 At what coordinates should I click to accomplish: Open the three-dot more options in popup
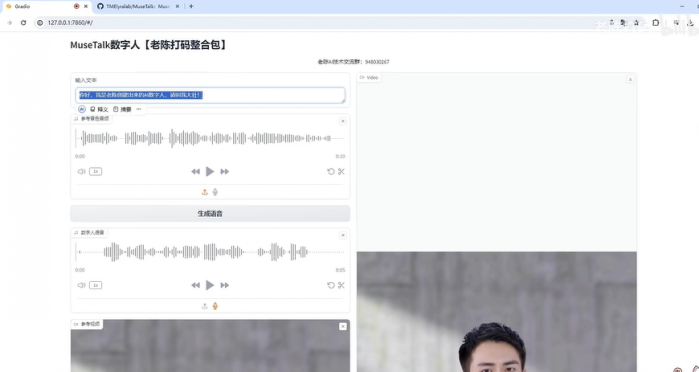pos(139,109)
